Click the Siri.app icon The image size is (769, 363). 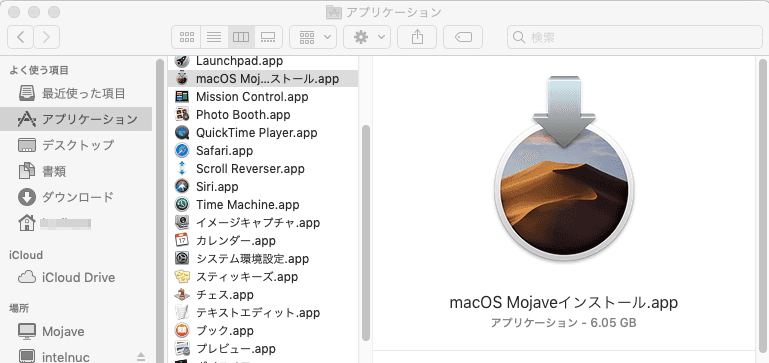click(x=182, y=187)
